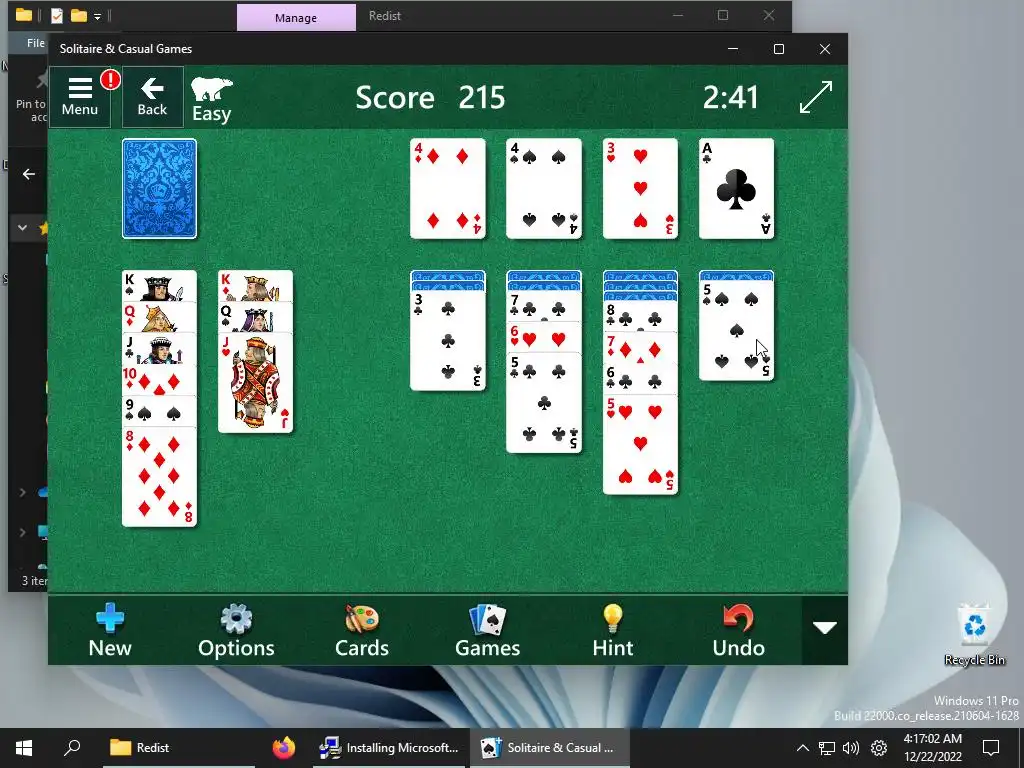Select the 8 of diamonds in first column
The image size is (1024, 768).
(159, 477)
